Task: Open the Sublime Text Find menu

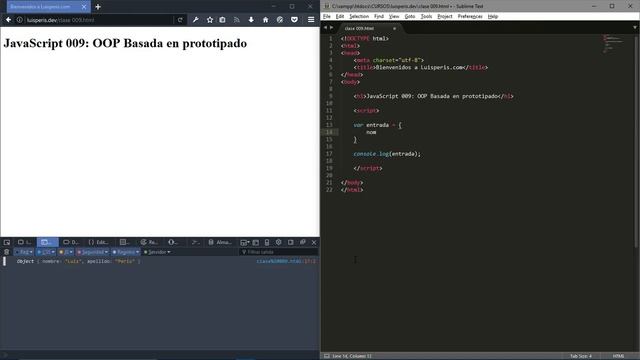Action: (379, 16)
